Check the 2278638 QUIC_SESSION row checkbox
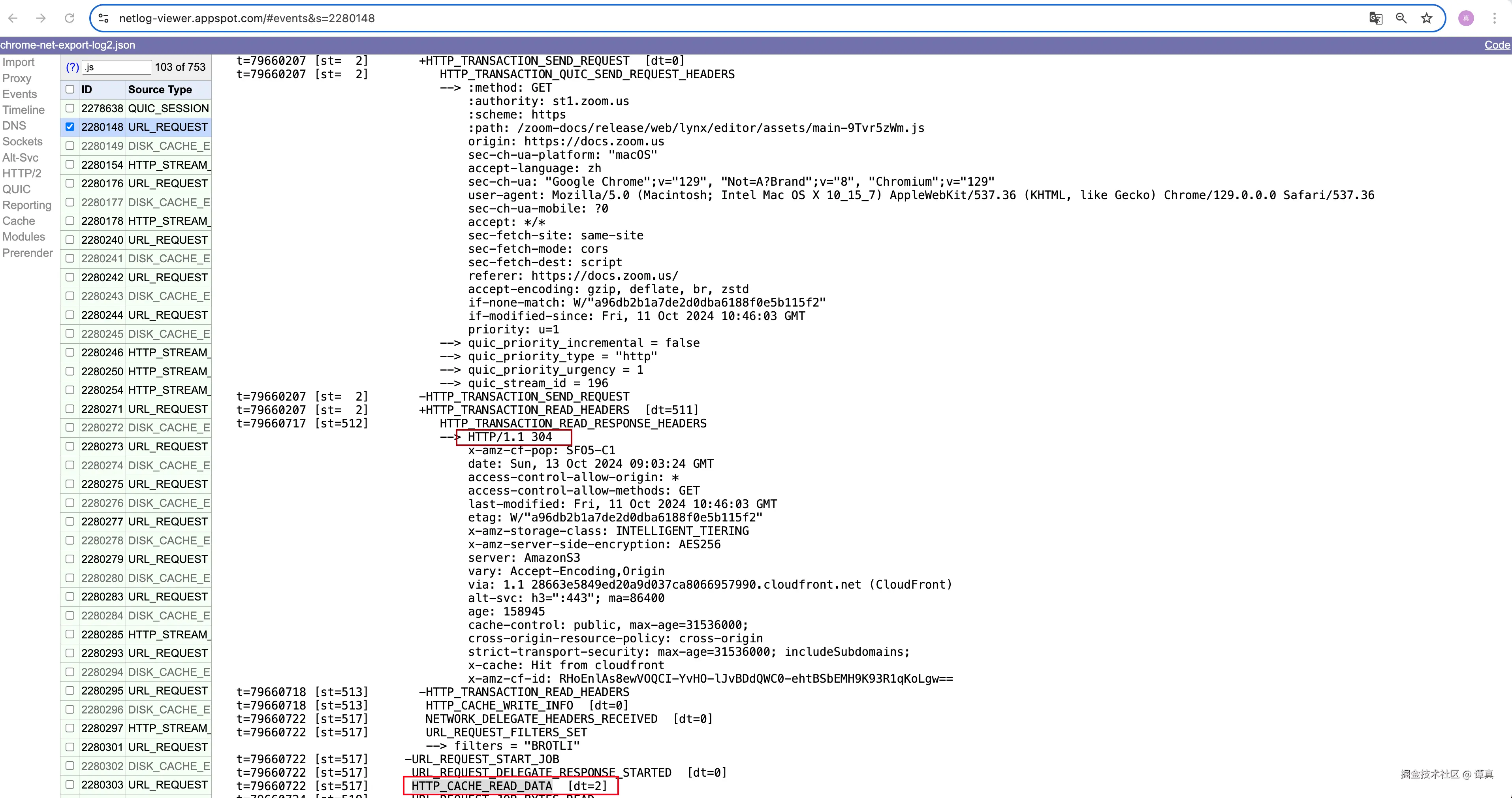Viewport: 1512px width, 798px height. coord(70,108)
